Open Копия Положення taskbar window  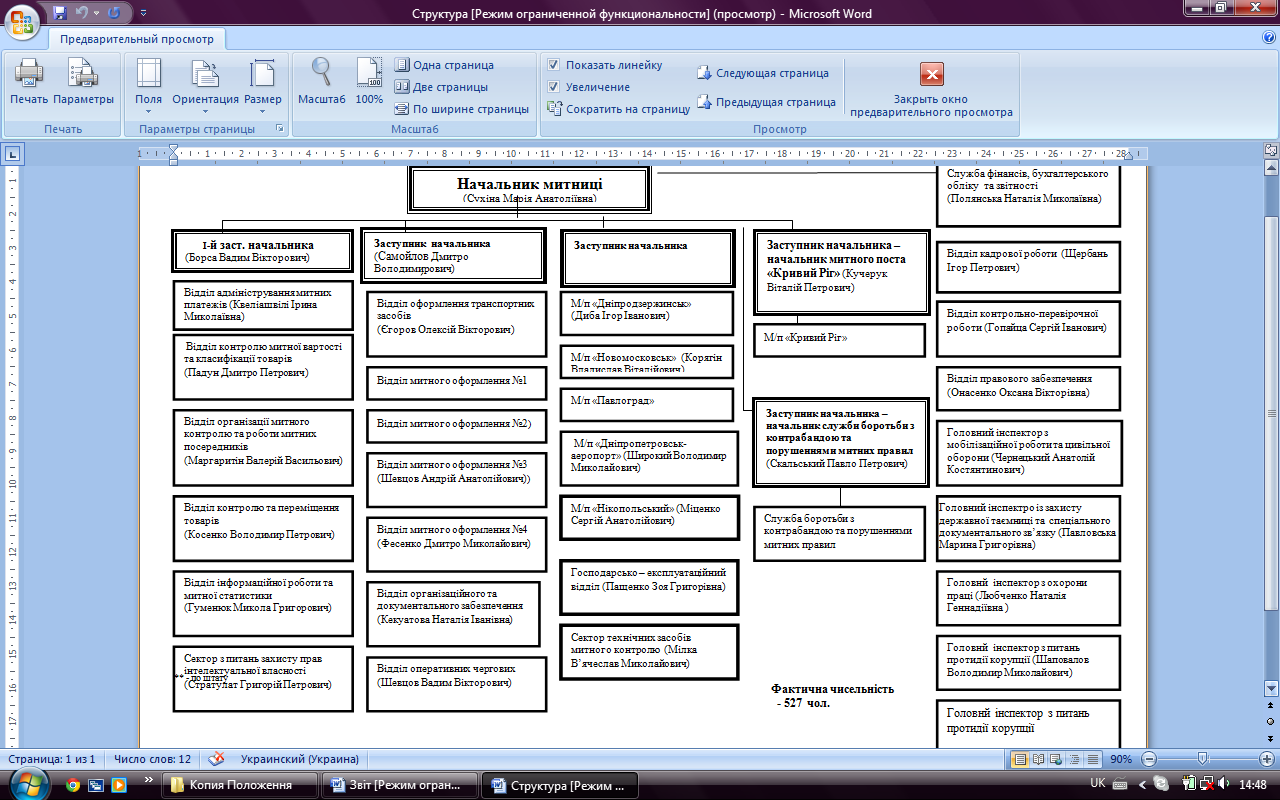[240, 785]
